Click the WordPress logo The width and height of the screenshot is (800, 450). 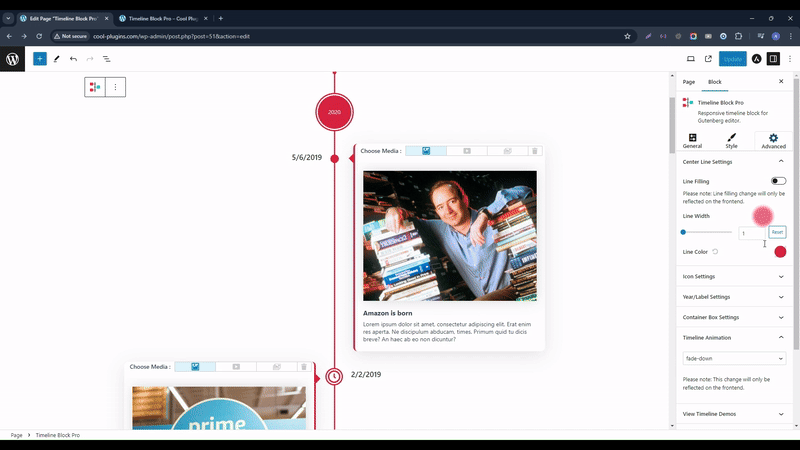coord(13,59)
